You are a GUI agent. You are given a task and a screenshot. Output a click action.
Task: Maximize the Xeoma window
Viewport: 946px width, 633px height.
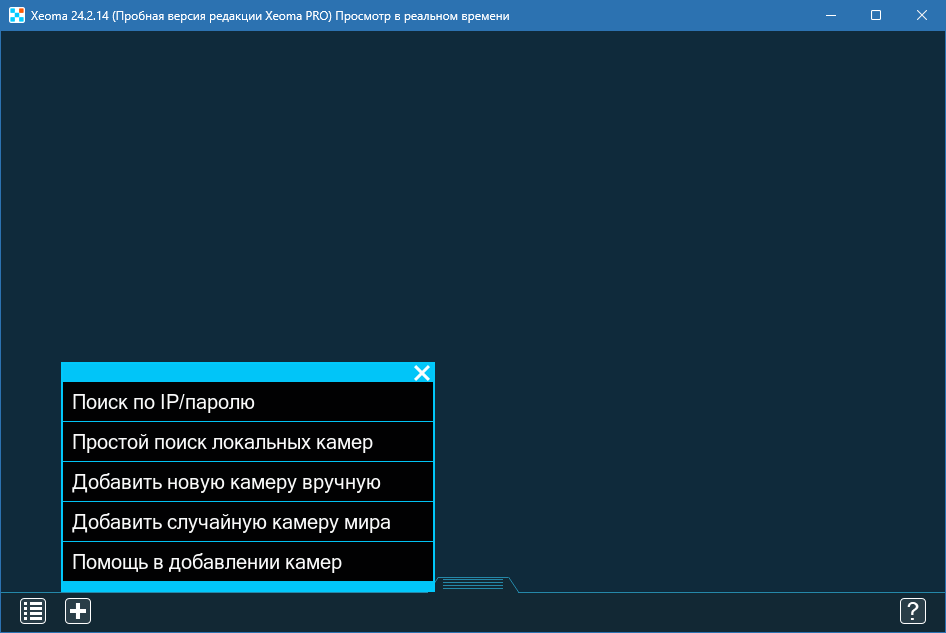tap(876, 15)
